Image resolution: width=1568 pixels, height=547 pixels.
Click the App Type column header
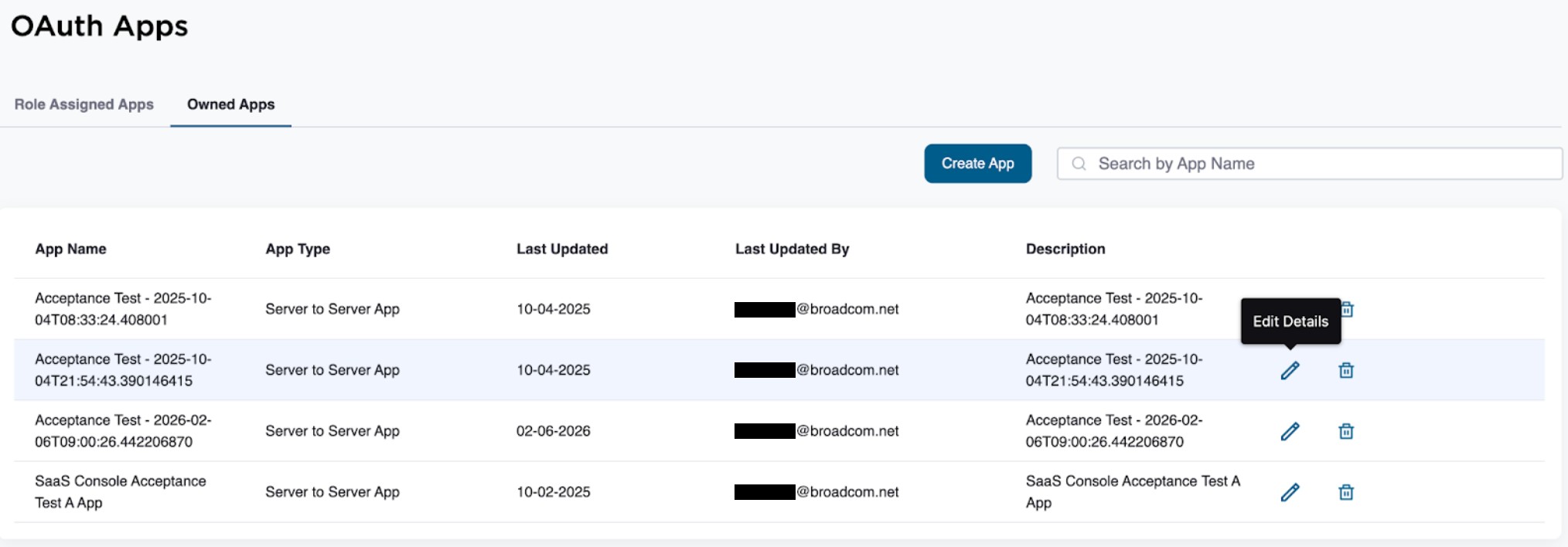[x=298, y=249]
